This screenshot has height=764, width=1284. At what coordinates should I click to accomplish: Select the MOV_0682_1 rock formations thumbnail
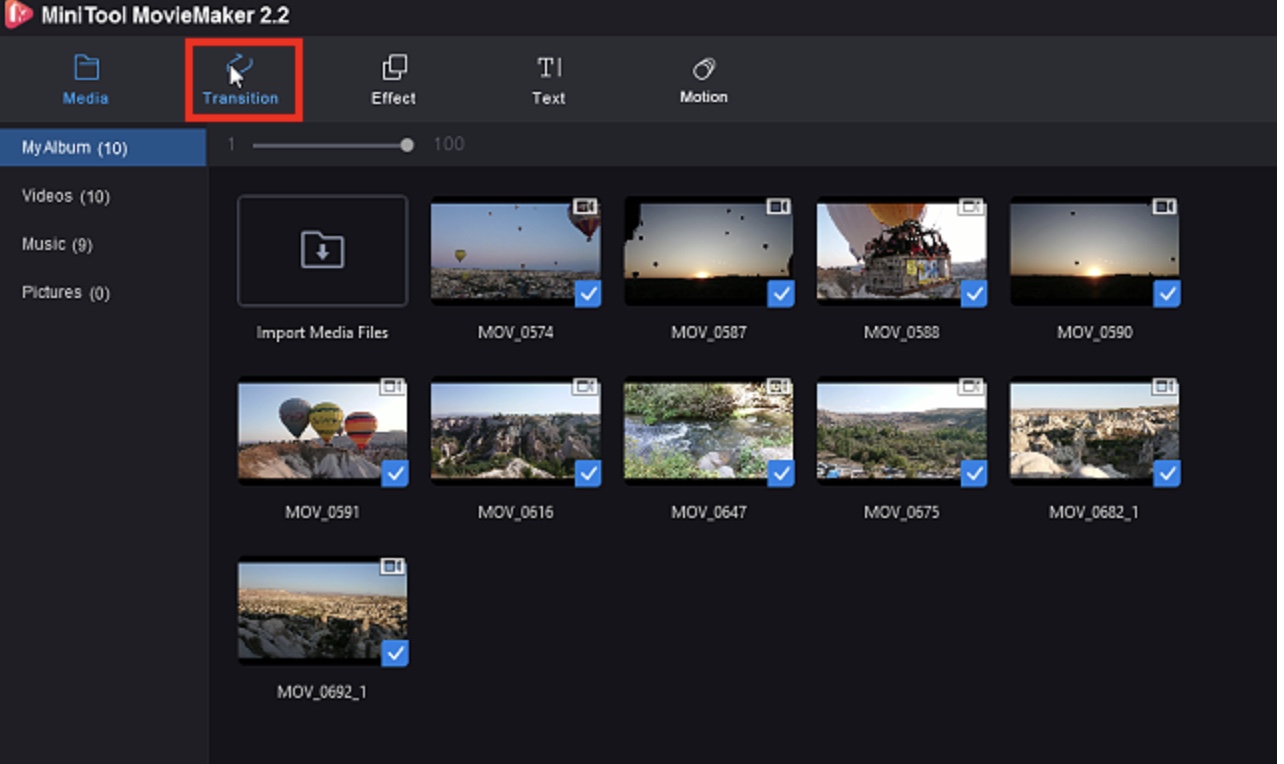point(1095,430)
